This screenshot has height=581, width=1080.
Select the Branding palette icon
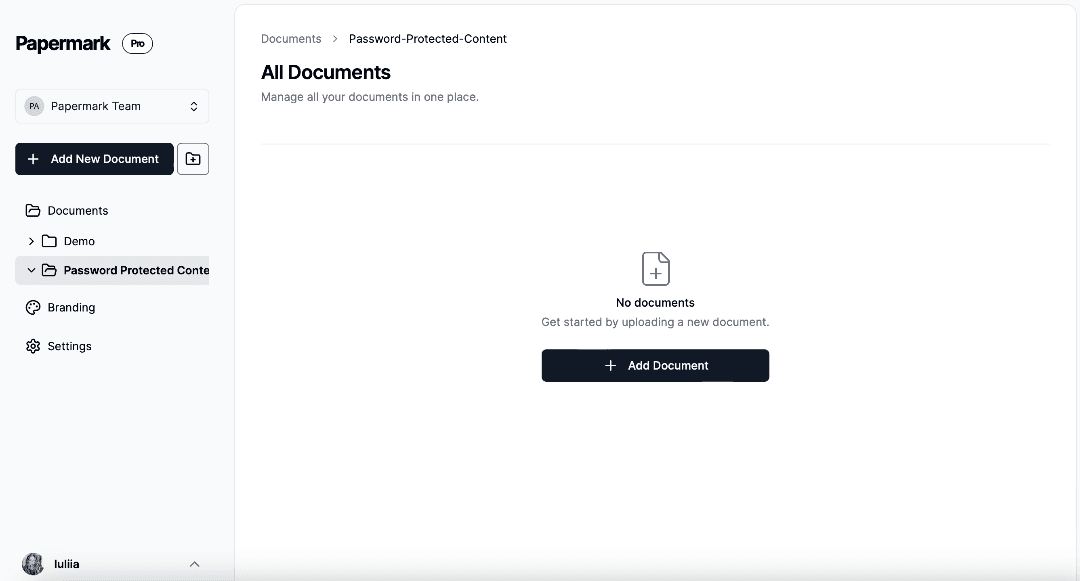pos(33,307)
